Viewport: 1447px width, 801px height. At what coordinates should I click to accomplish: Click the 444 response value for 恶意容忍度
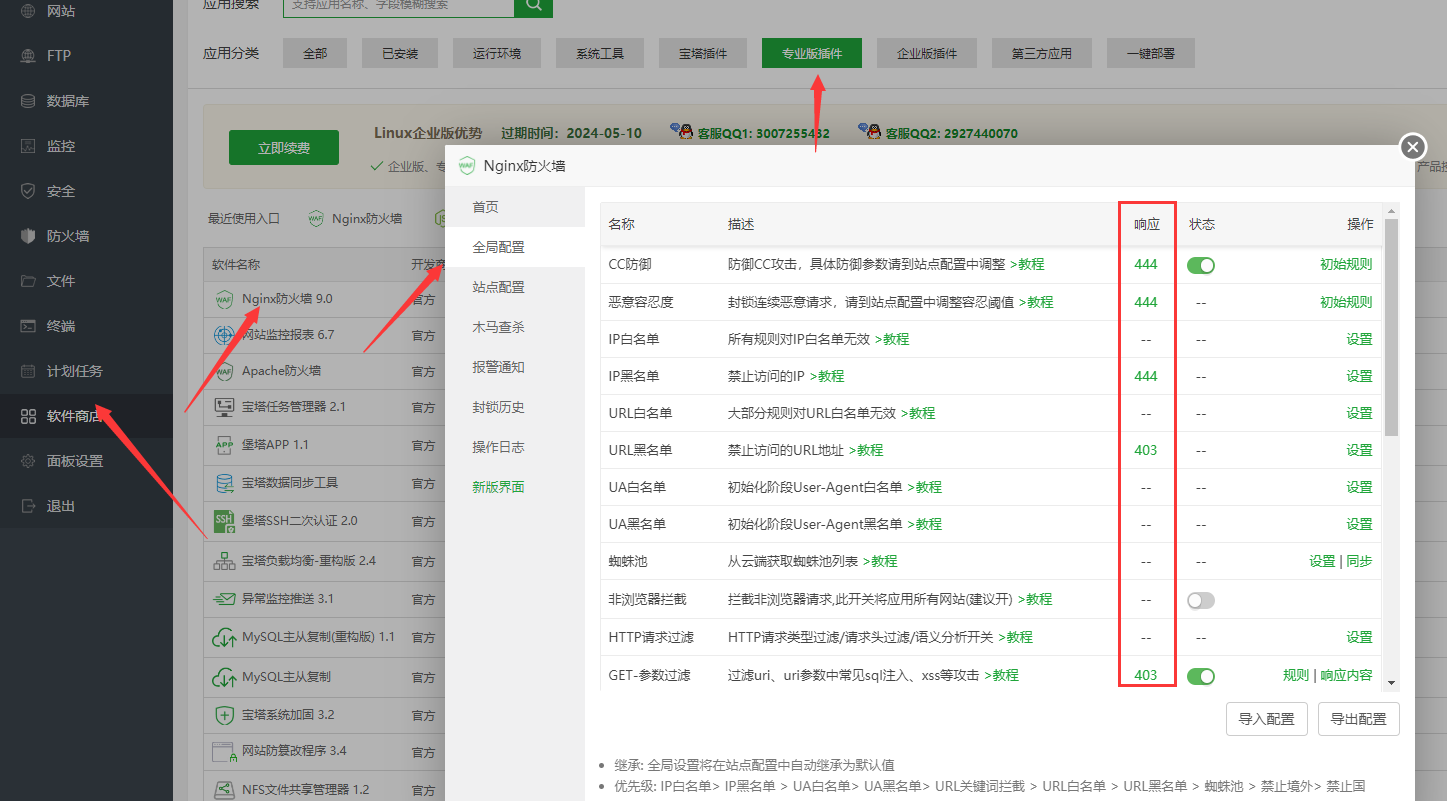(x=1146, y=302)
